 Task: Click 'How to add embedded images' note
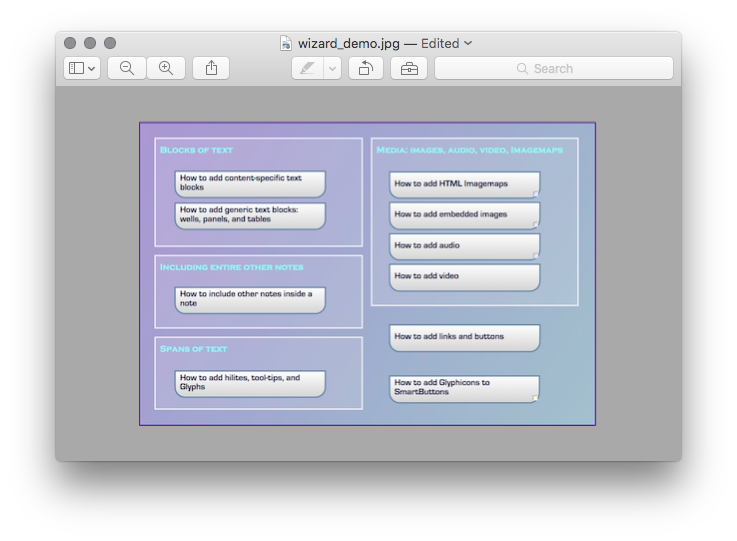[x=464, y=215]
